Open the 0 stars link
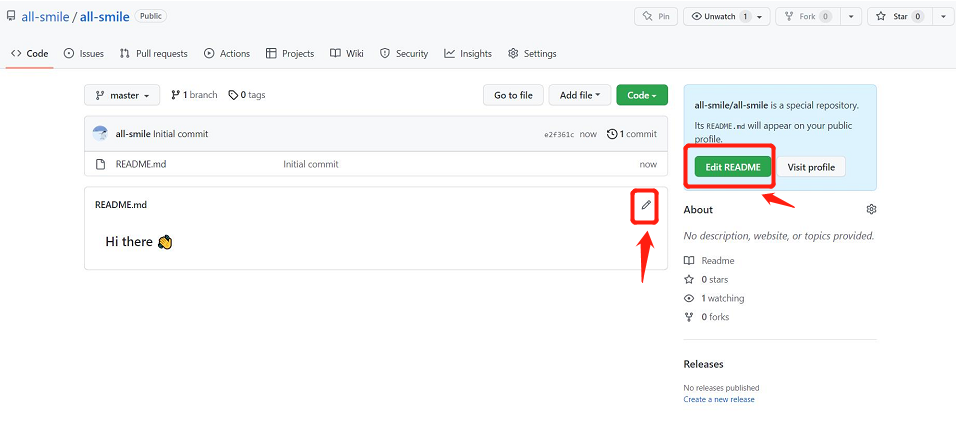Image resolution: width=958 pixels, height=426 pixels. tap(706, 279)
